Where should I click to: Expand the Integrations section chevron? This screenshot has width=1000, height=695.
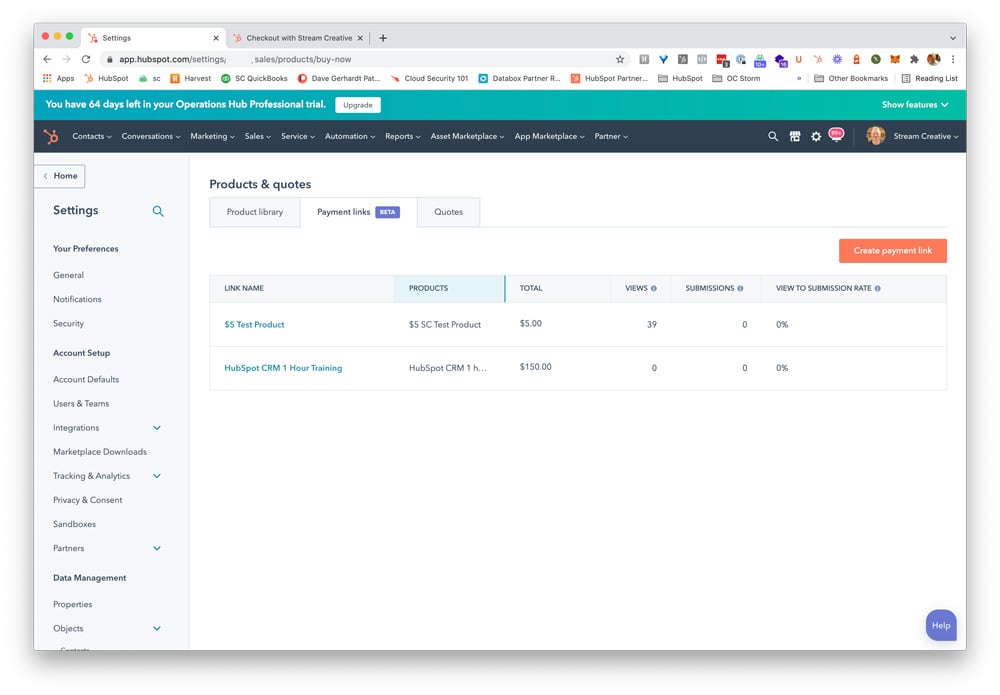156,427
